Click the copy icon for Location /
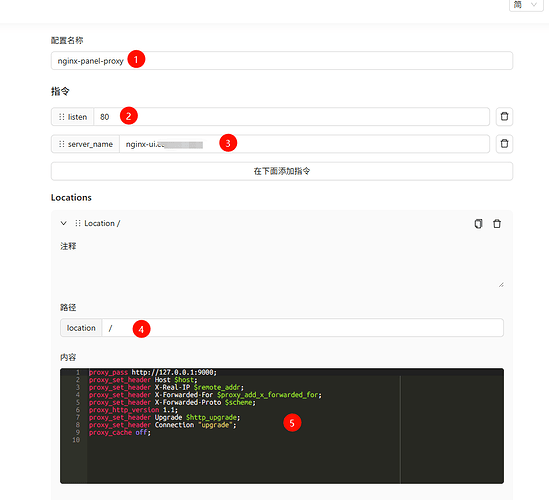Image resolution: width=549 pixels, height=500 pixels. point(478,224)
